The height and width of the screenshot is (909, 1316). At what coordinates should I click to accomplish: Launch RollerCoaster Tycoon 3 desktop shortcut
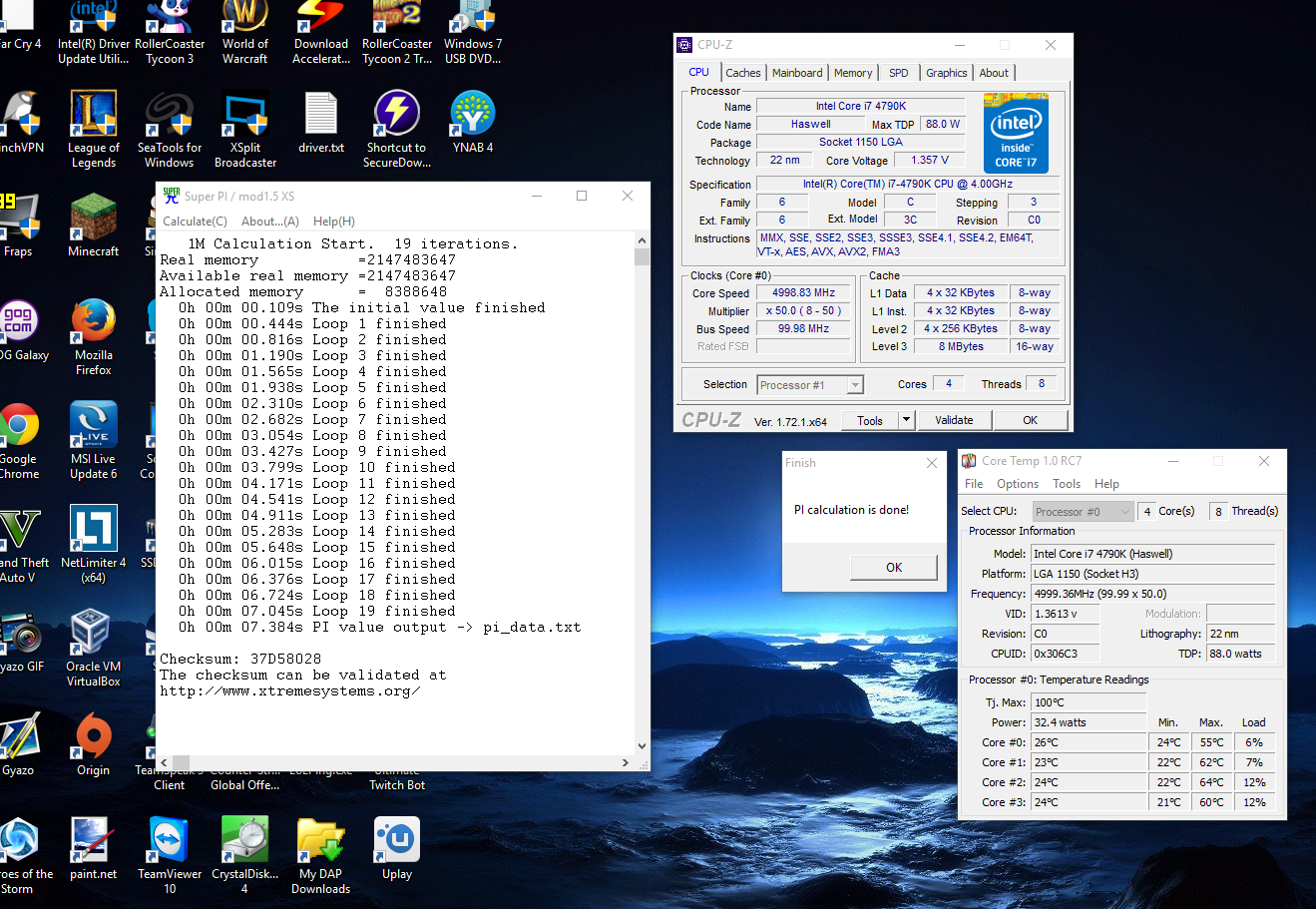click(170, 32)
